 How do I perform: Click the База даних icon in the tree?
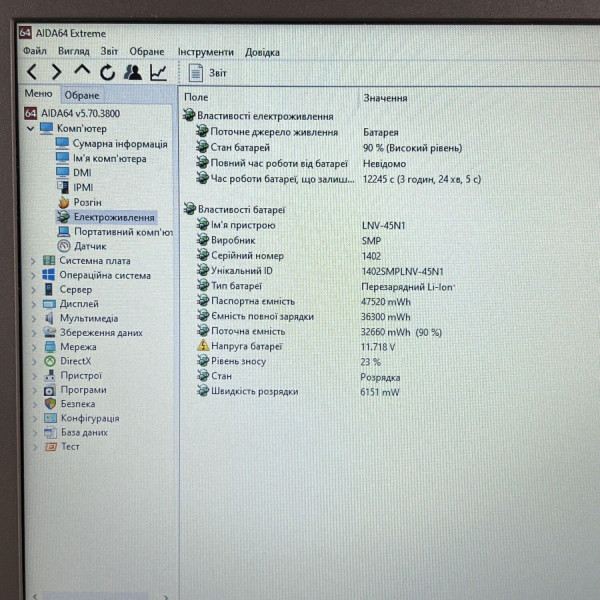(x=50, y=432)
